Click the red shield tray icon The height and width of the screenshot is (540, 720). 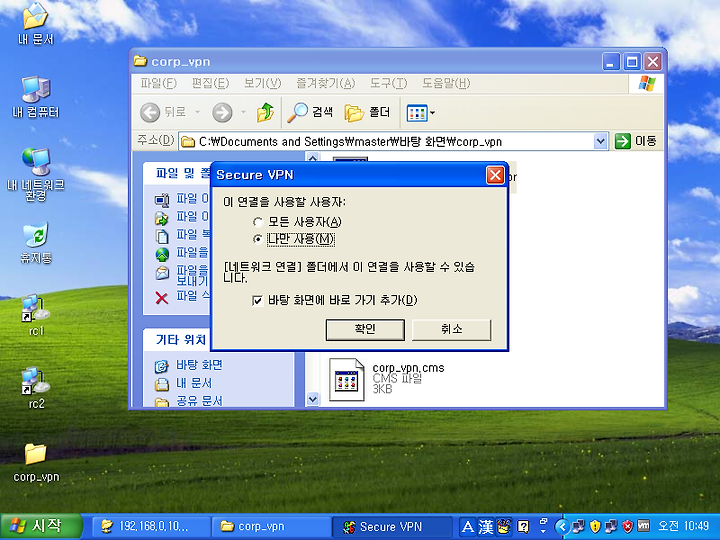pos(627,526)
